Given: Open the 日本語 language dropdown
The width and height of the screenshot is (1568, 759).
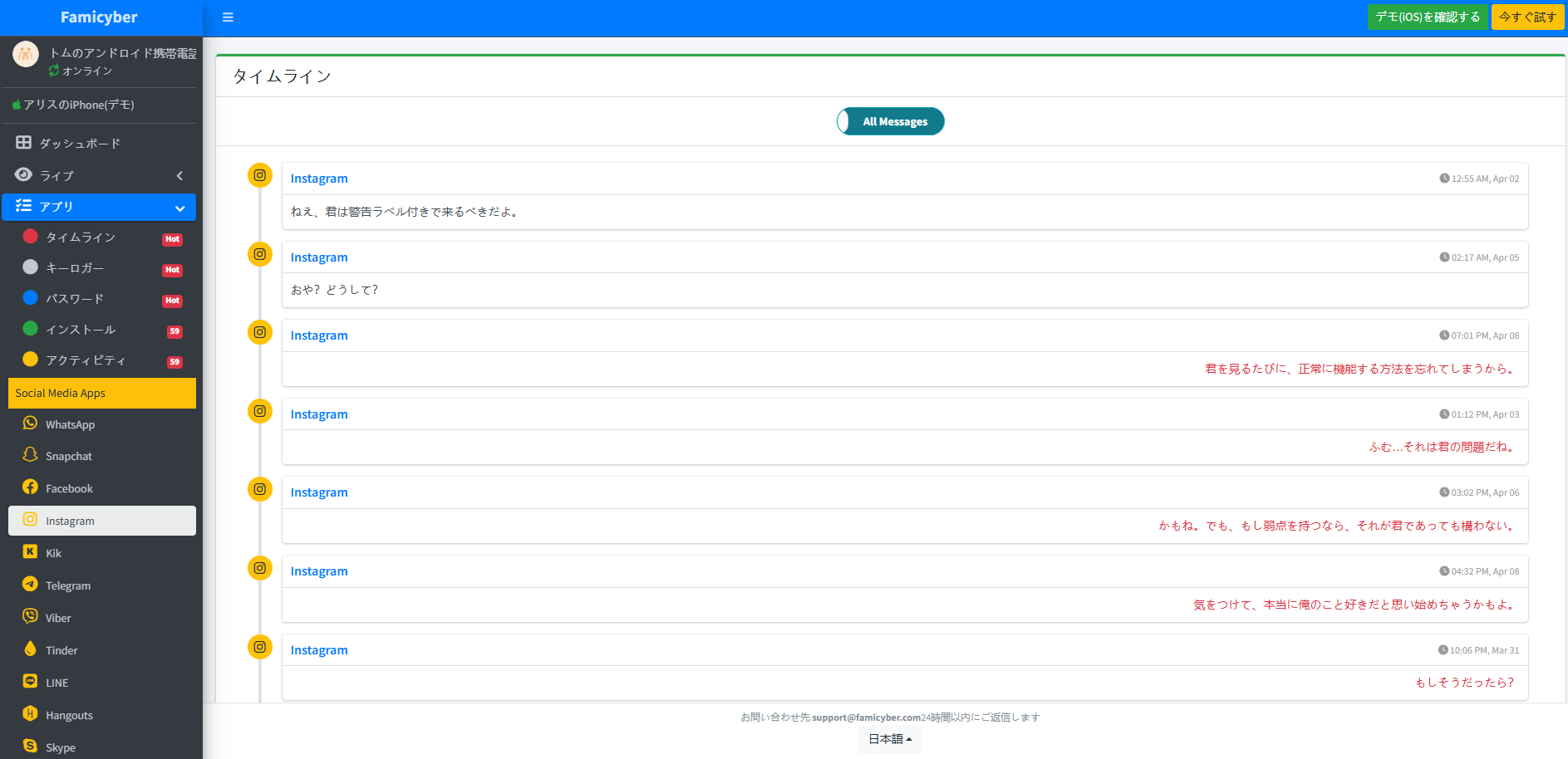Looking at the screenshot, I should tap(890, 739).
